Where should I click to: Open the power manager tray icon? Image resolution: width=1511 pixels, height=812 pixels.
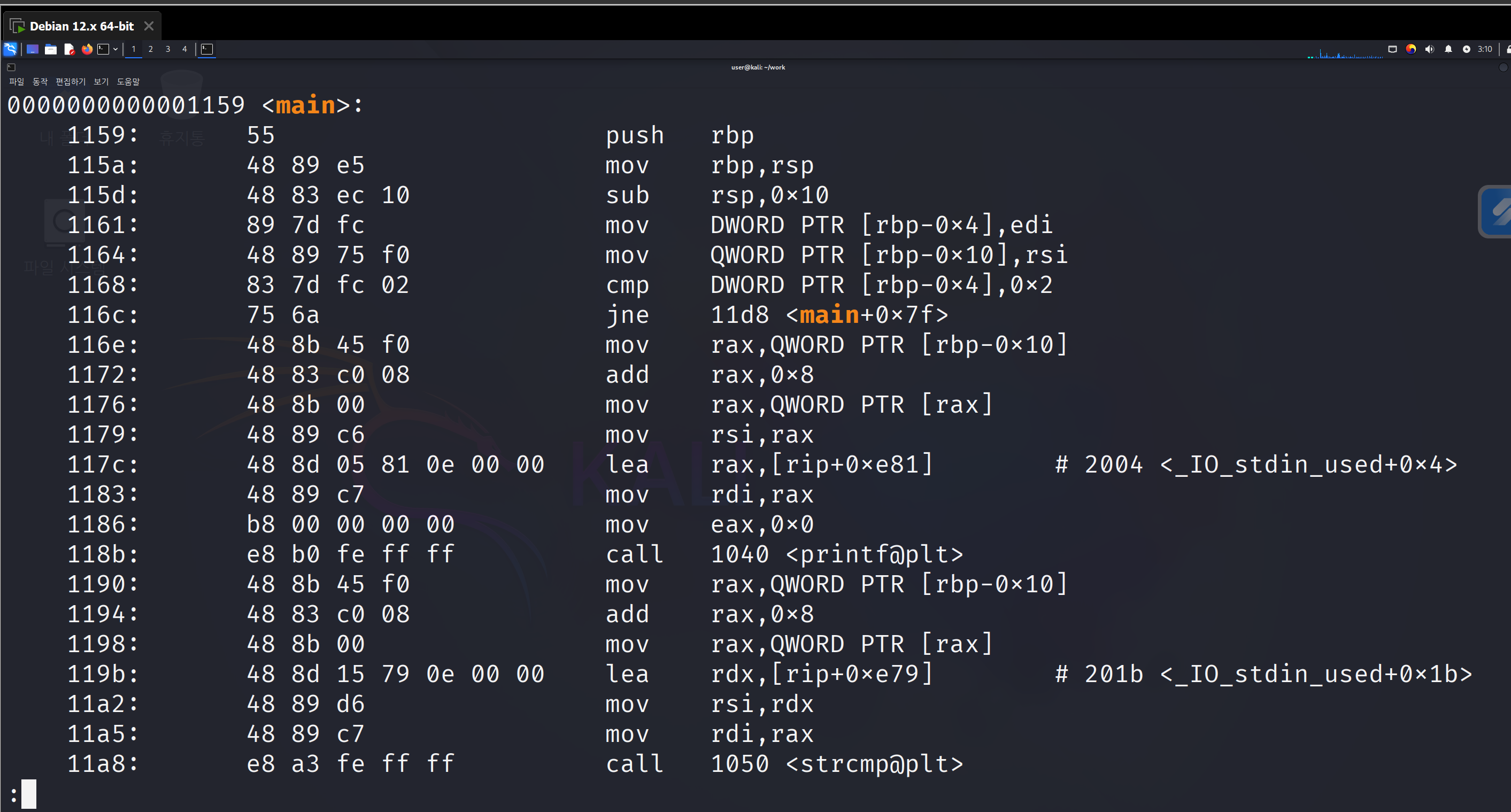1467,49
